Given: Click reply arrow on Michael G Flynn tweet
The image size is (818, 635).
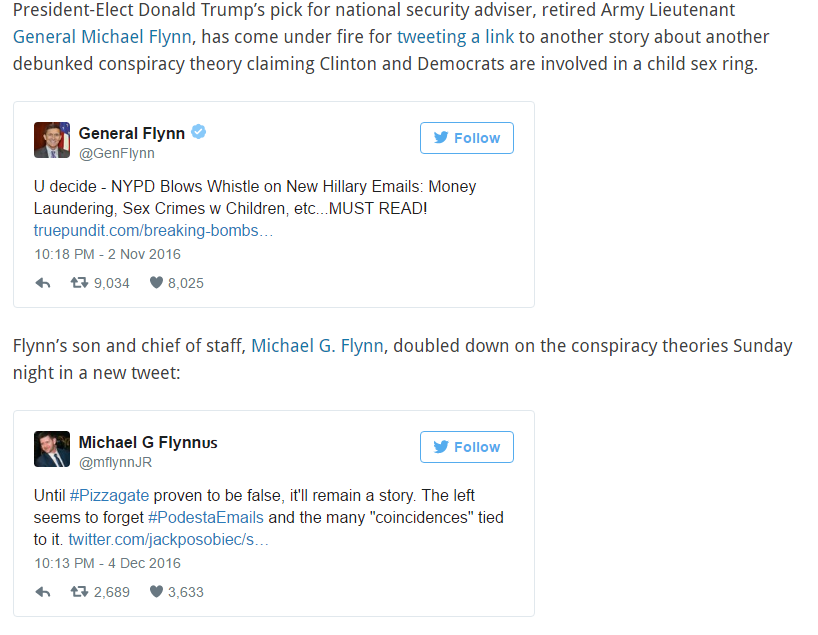Looking at the screenshot, I should click(43, 592).
